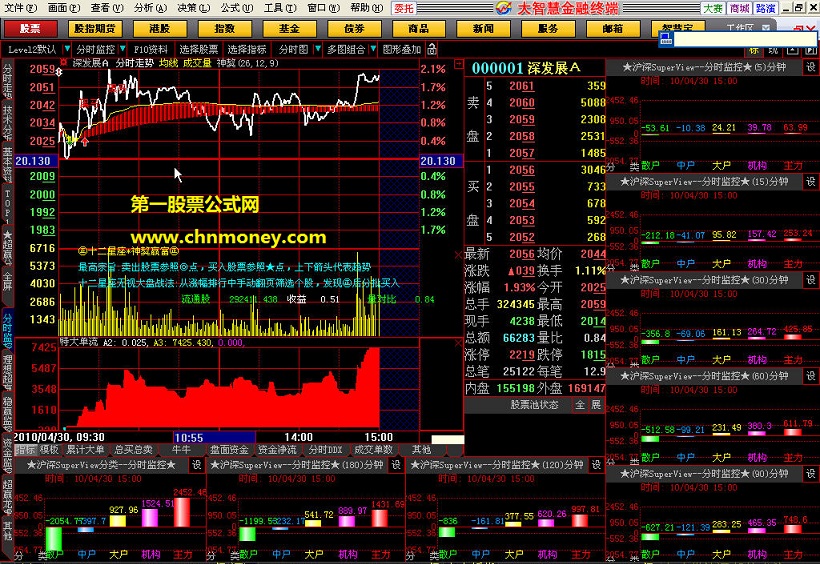Click the 新闻 button
Screen dimensions: 820x564
(483, 29)
